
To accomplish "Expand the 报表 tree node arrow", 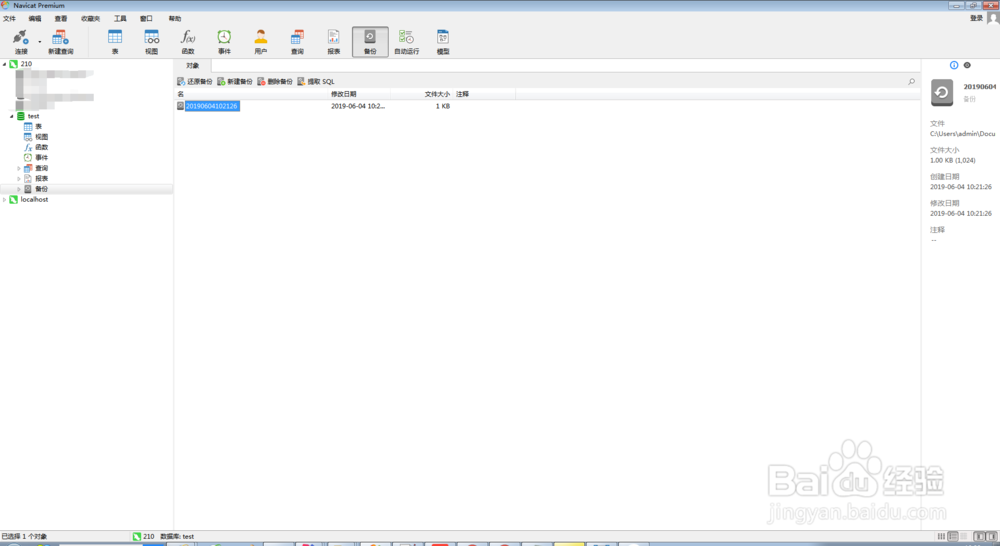I will tap(18, 179).
